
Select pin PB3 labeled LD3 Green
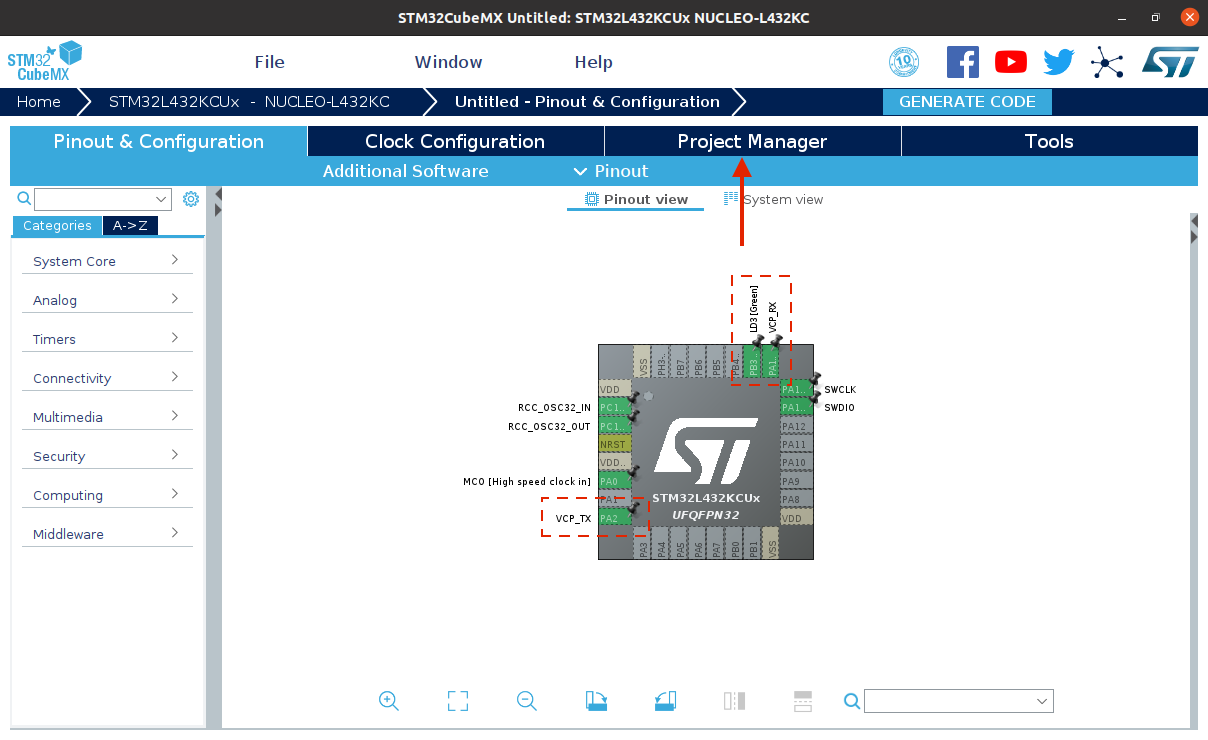coord(755,362)
